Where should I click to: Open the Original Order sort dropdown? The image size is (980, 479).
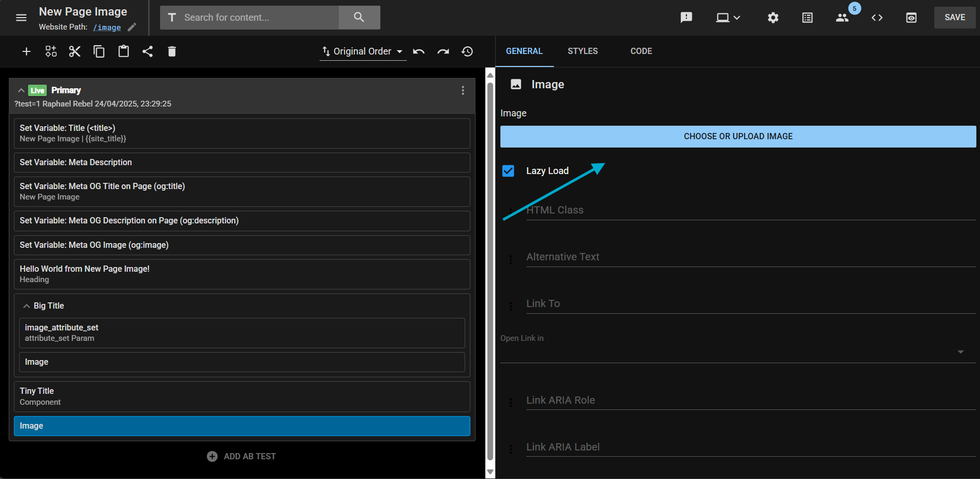[362, 51]
